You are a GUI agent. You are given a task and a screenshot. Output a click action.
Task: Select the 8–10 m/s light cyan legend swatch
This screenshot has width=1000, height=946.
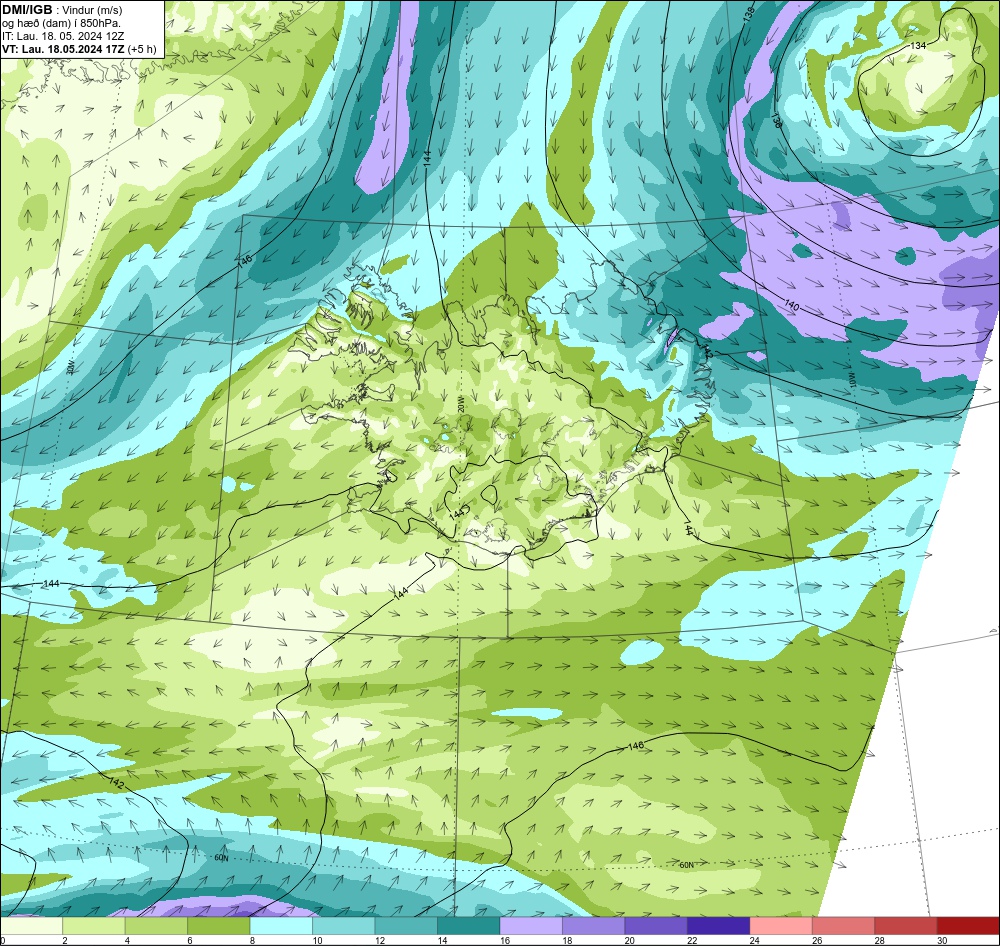(281, 926)
